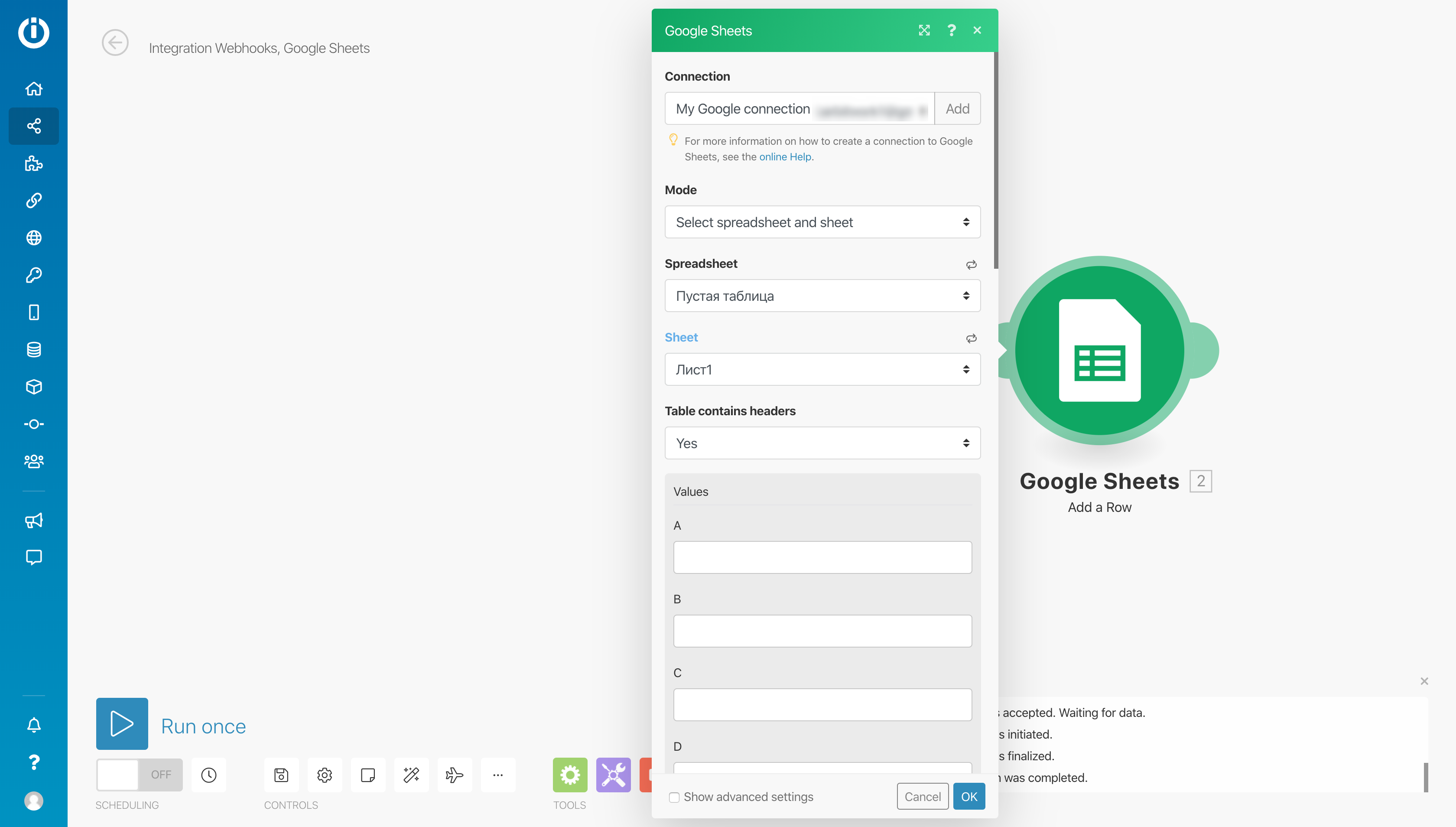Click the Integromat logo

[33, 33]
